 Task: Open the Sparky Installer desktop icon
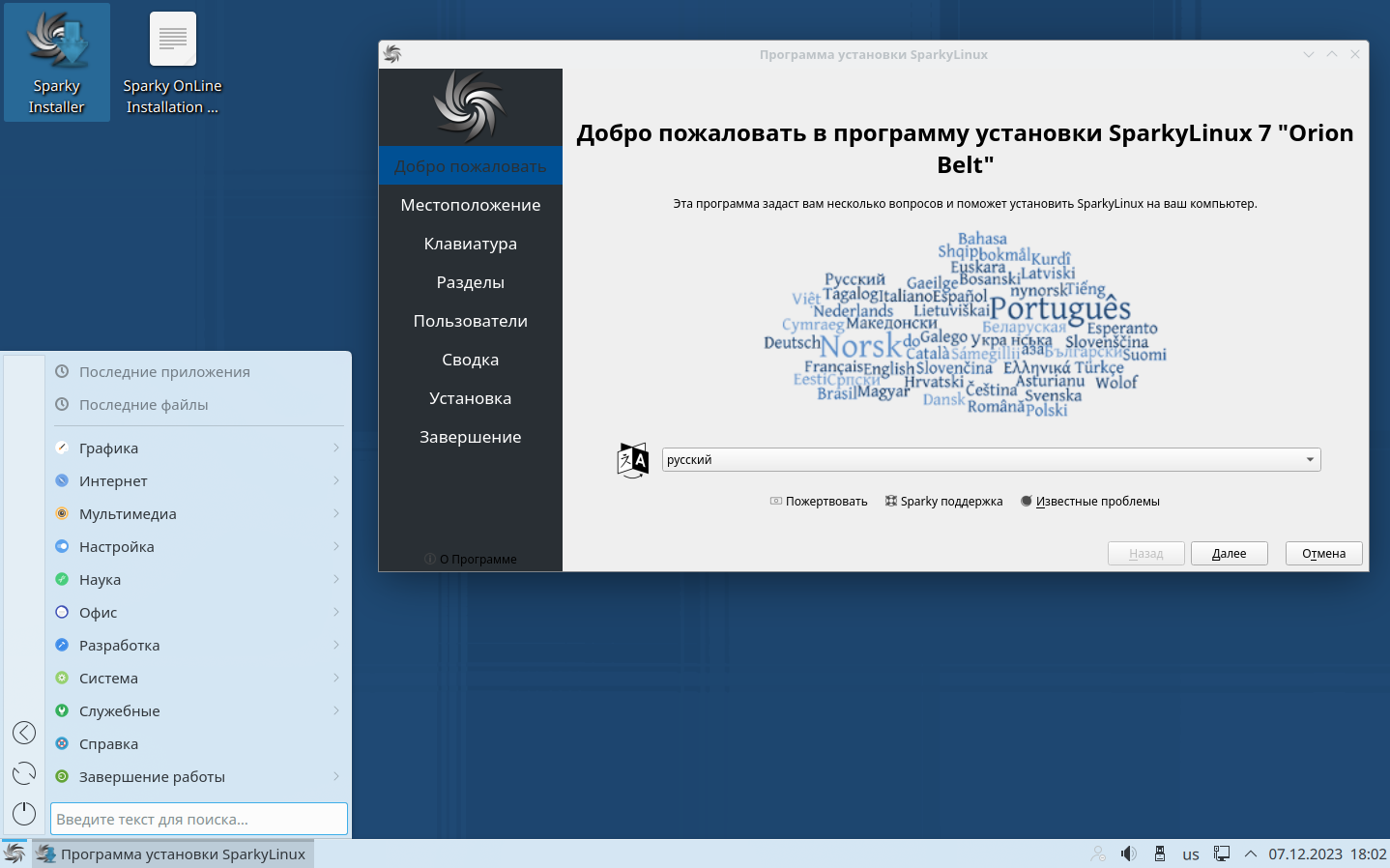click(57, 63)
